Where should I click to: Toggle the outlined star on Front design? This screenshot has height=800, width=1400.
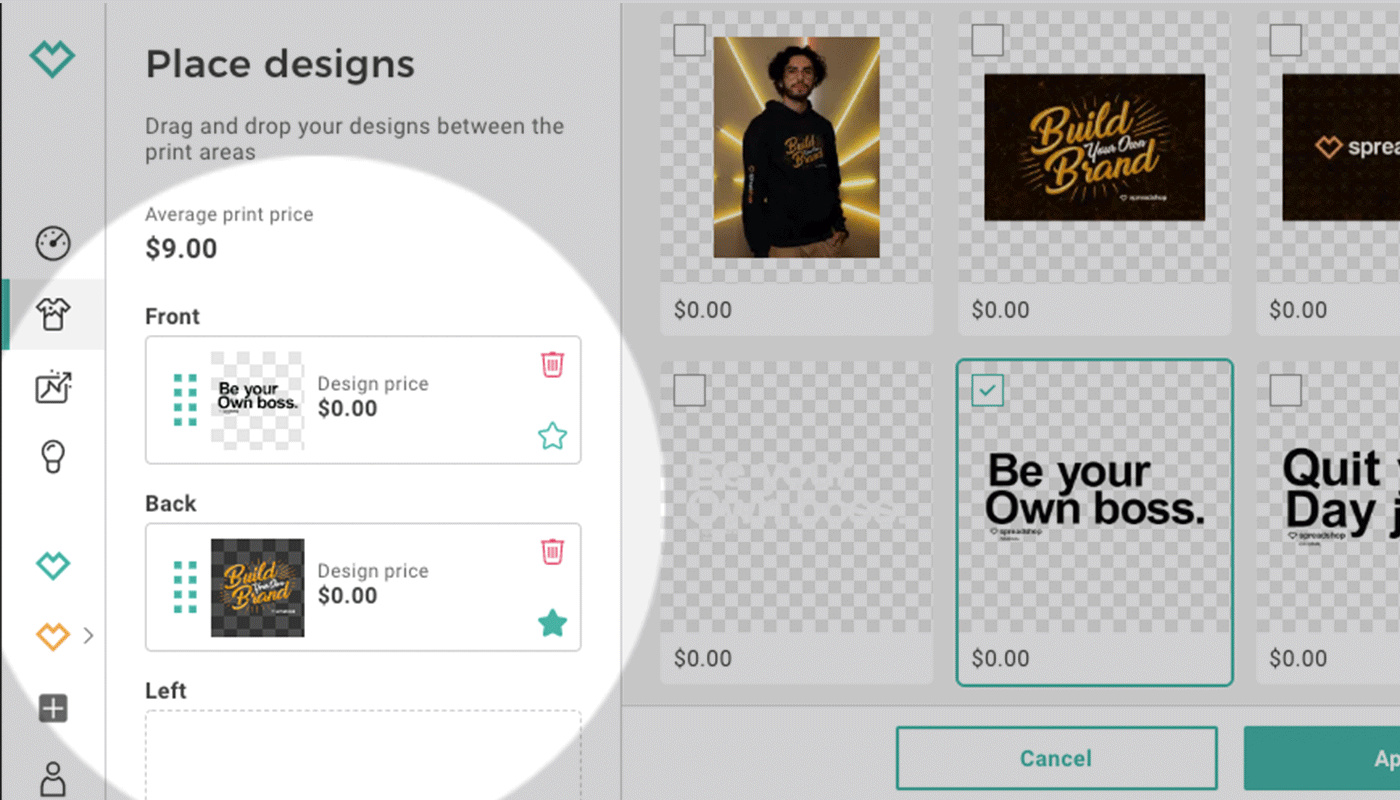tap(552, 436)
